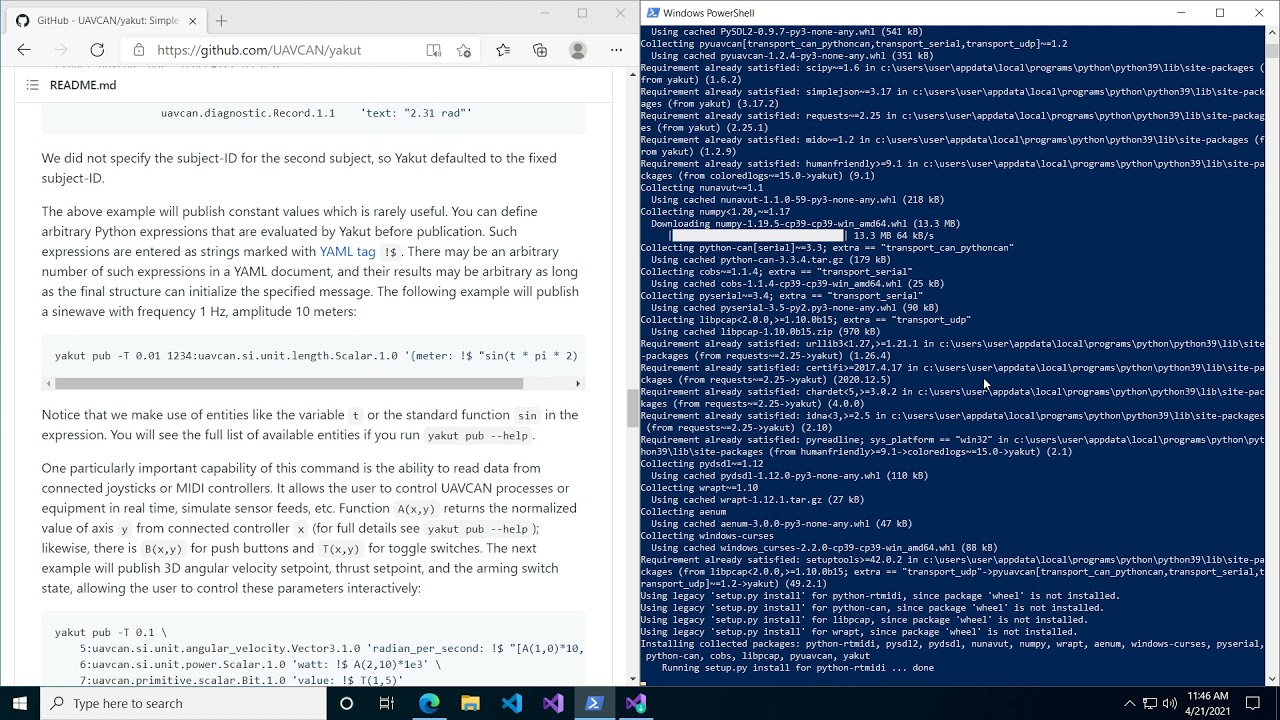1280x720 pixels.
Task: Click PowerShell scrollbar up arrow
Action: pyautogui.click(x=1272, y=33)
